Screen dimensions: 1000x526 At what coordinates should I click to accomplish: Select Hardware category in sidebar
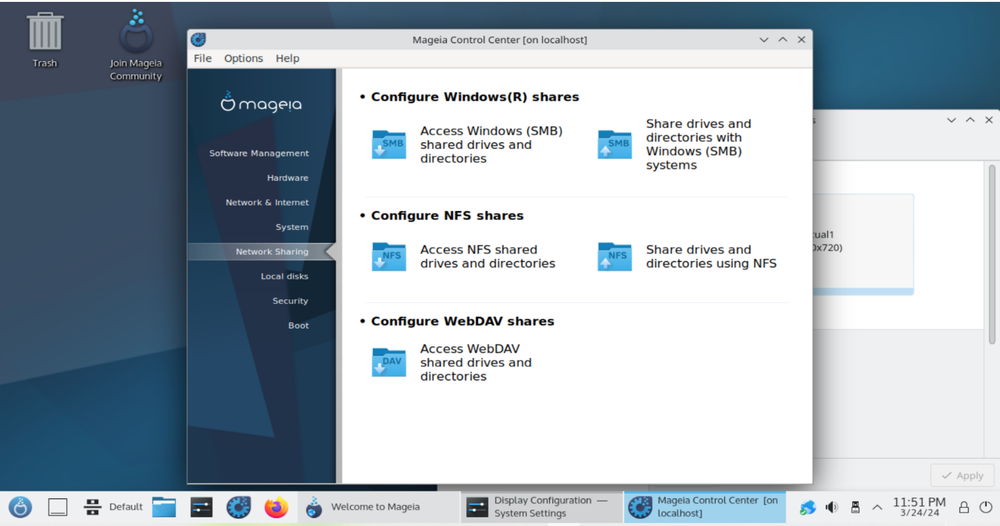coord(288,178)
